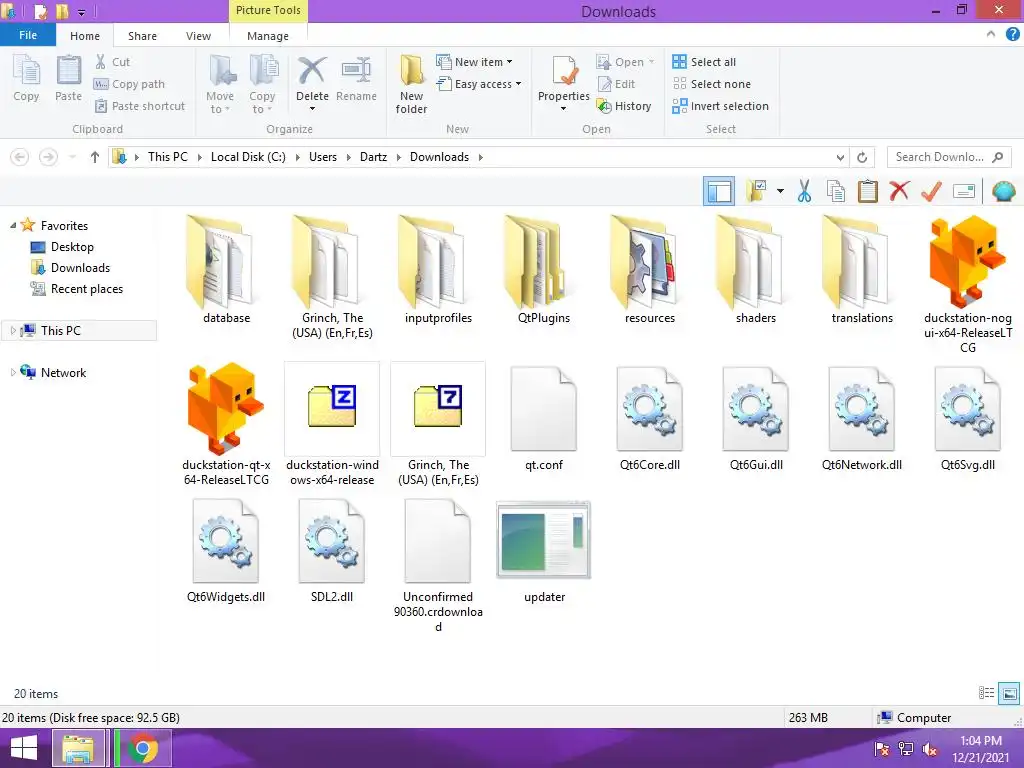This screenshot has height=768, width=1024.
Task: Open Recent places in Favorites
Action: click(x=77, y=289)
